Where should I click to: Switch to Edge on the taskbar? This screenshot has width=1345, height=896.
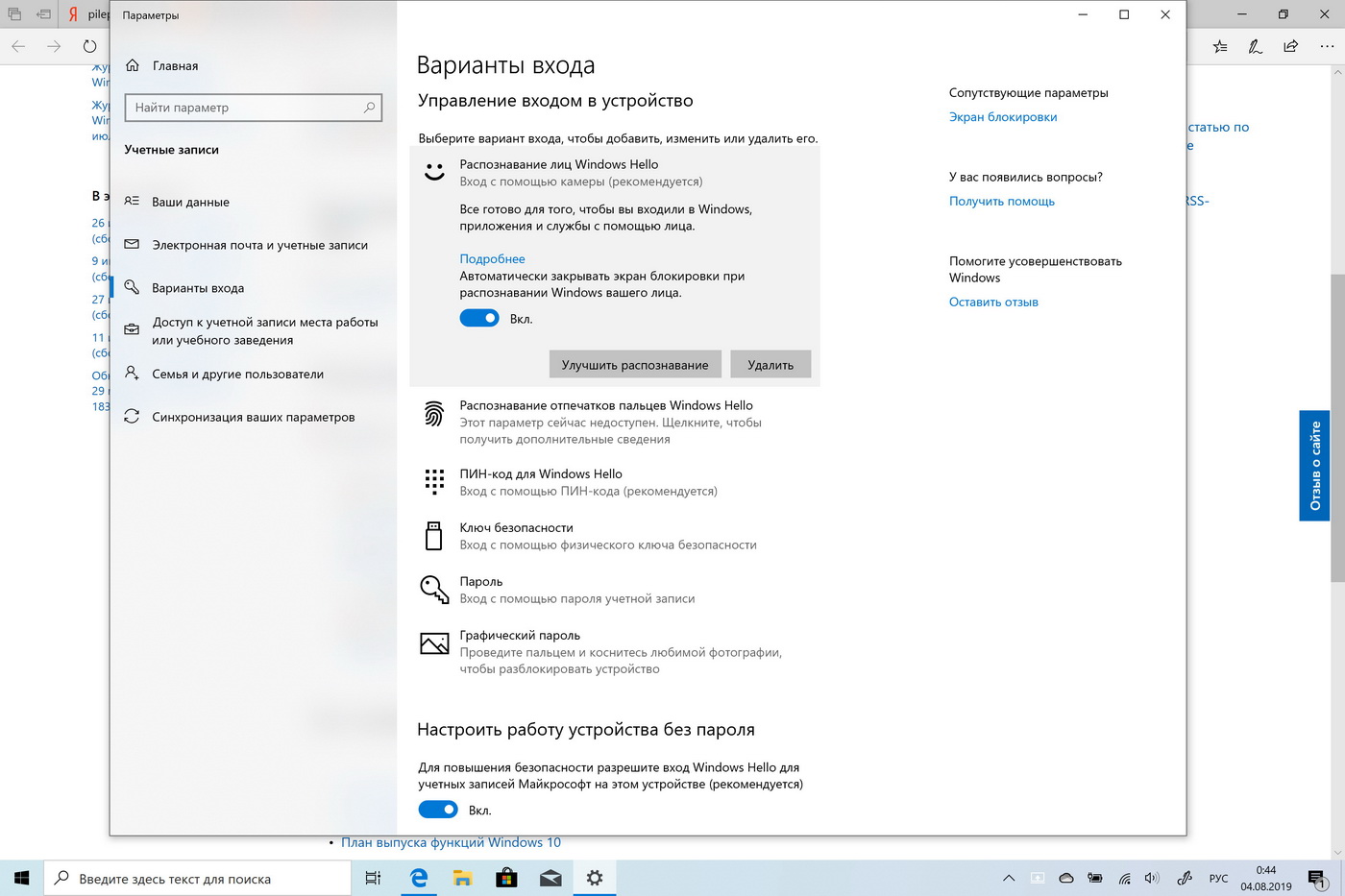point(419,878)
